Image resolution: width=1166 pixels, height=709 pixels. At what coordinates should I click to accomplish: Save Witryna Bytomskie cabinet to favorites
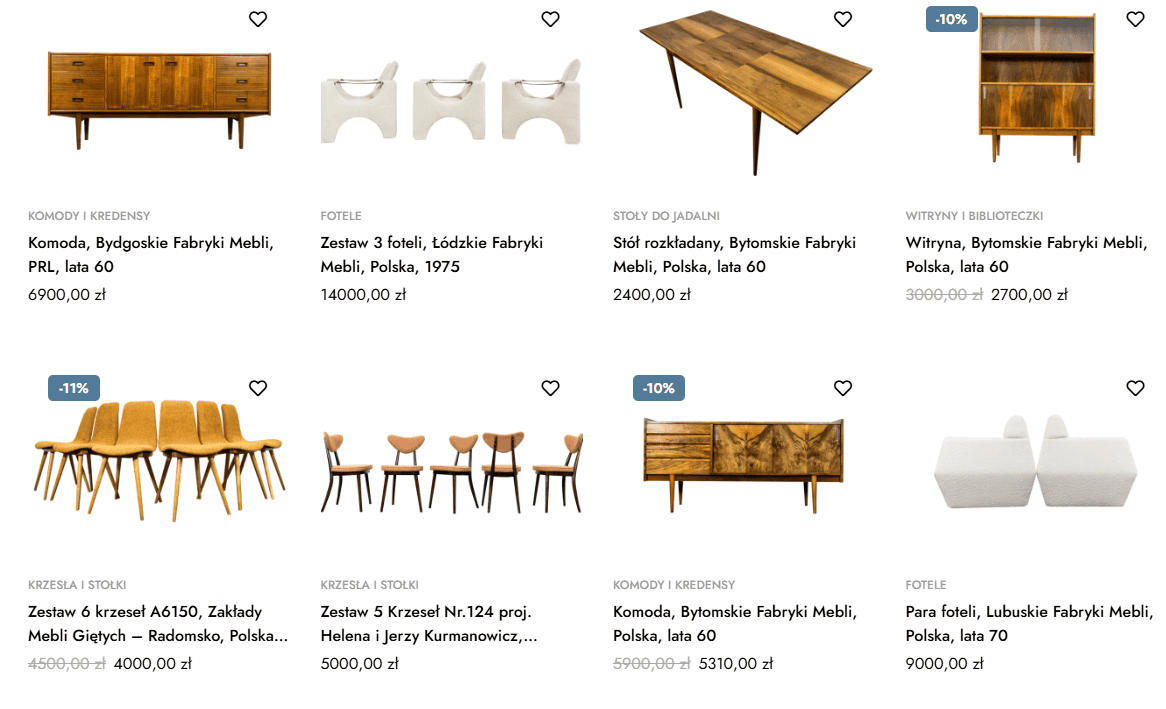pyautogui.click(x=1135, y=19)
